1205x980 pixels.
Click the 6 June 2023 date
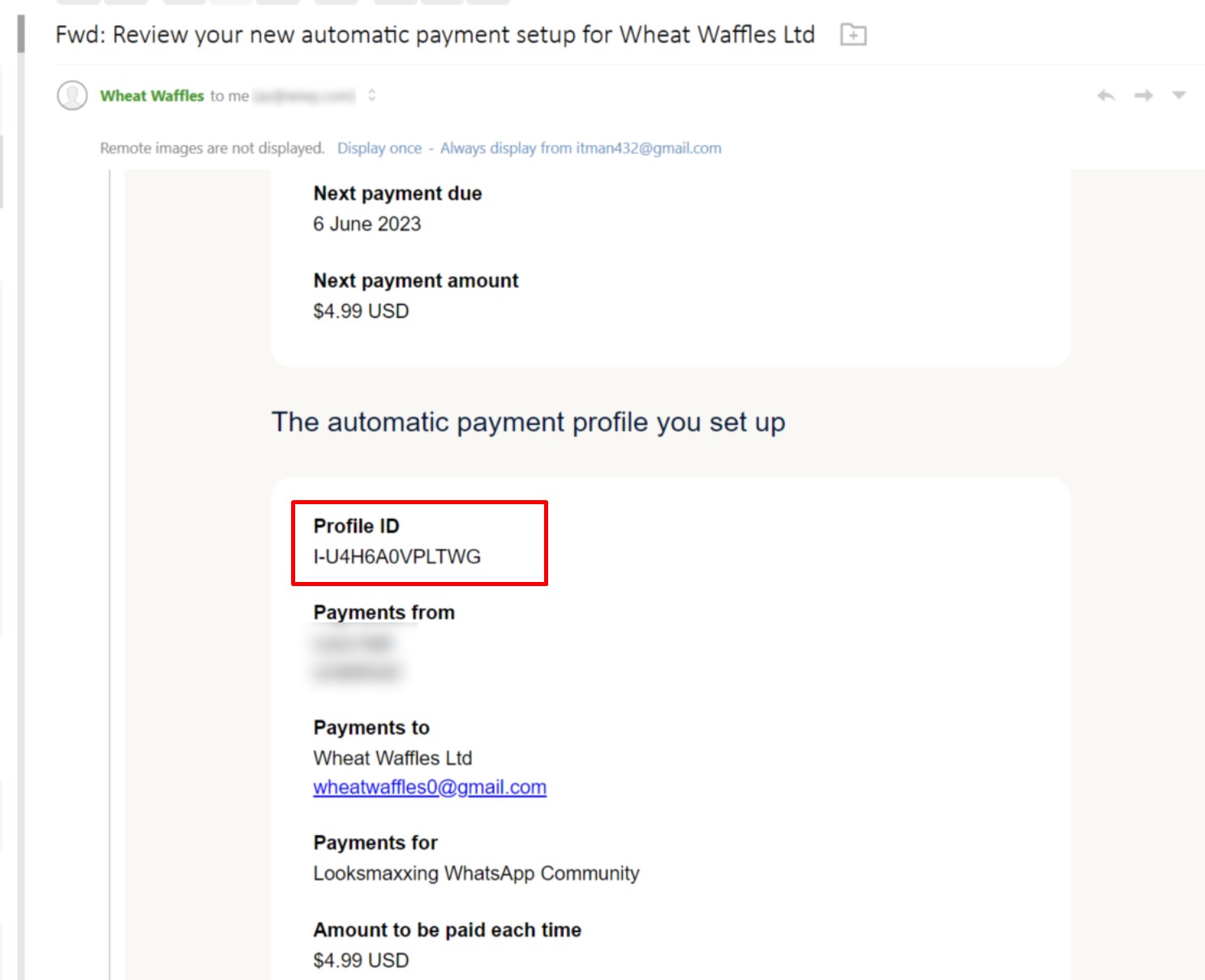tap(367, 224)
